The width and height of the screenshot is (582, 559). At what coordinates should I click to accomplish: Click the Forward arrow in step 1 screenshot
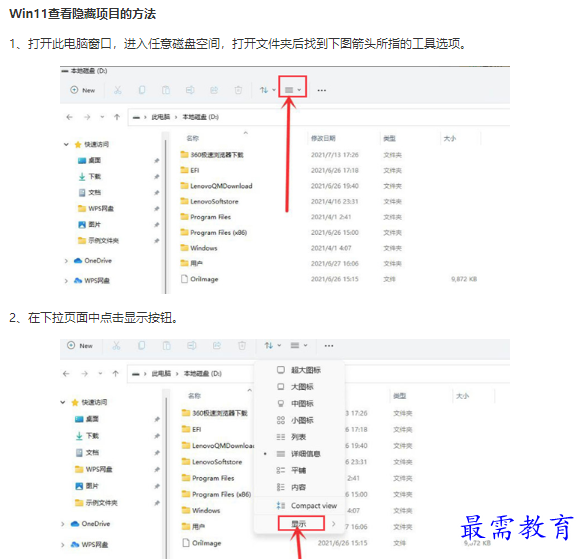(x=87, y=117)
